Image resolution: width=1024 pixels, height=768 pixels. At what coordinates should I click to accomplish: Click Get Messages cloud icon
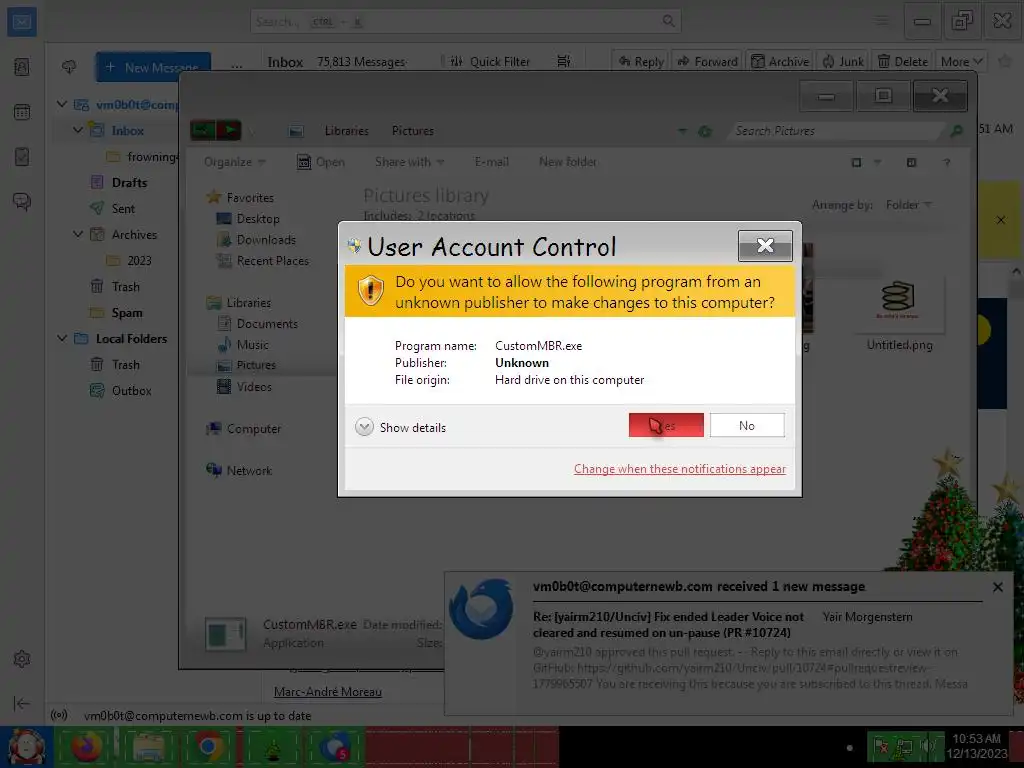(69, 67)
